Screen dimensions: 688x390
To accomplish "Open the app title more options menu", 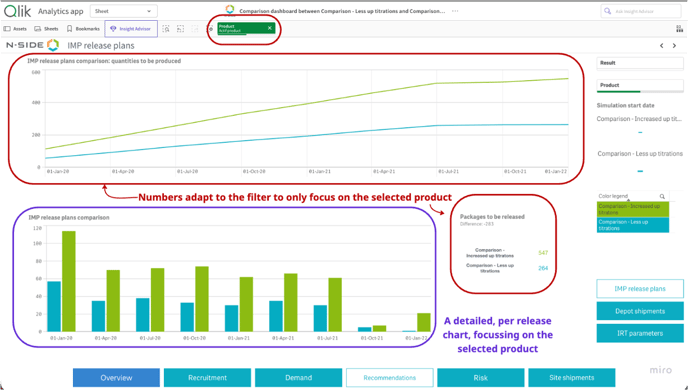I will [x=455, y=11].
